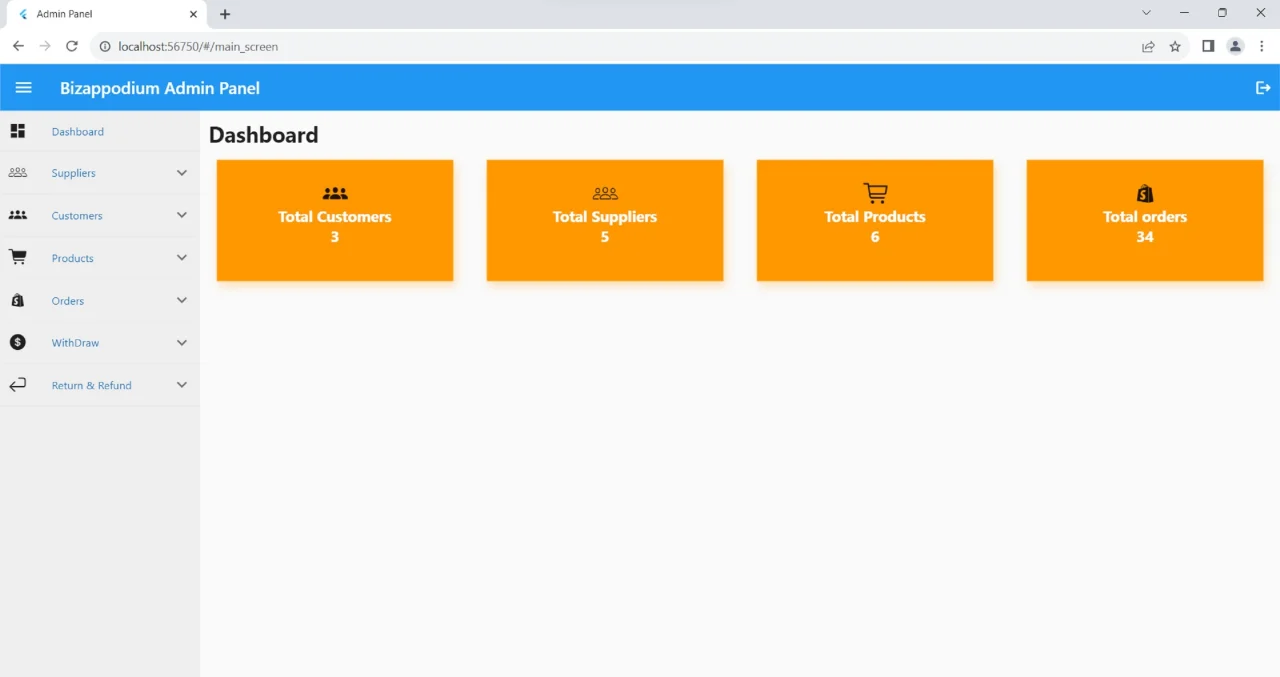Expand the Products chevron
The height and width of the screenshot is (677, 1280).
click(x=182, y=257)
